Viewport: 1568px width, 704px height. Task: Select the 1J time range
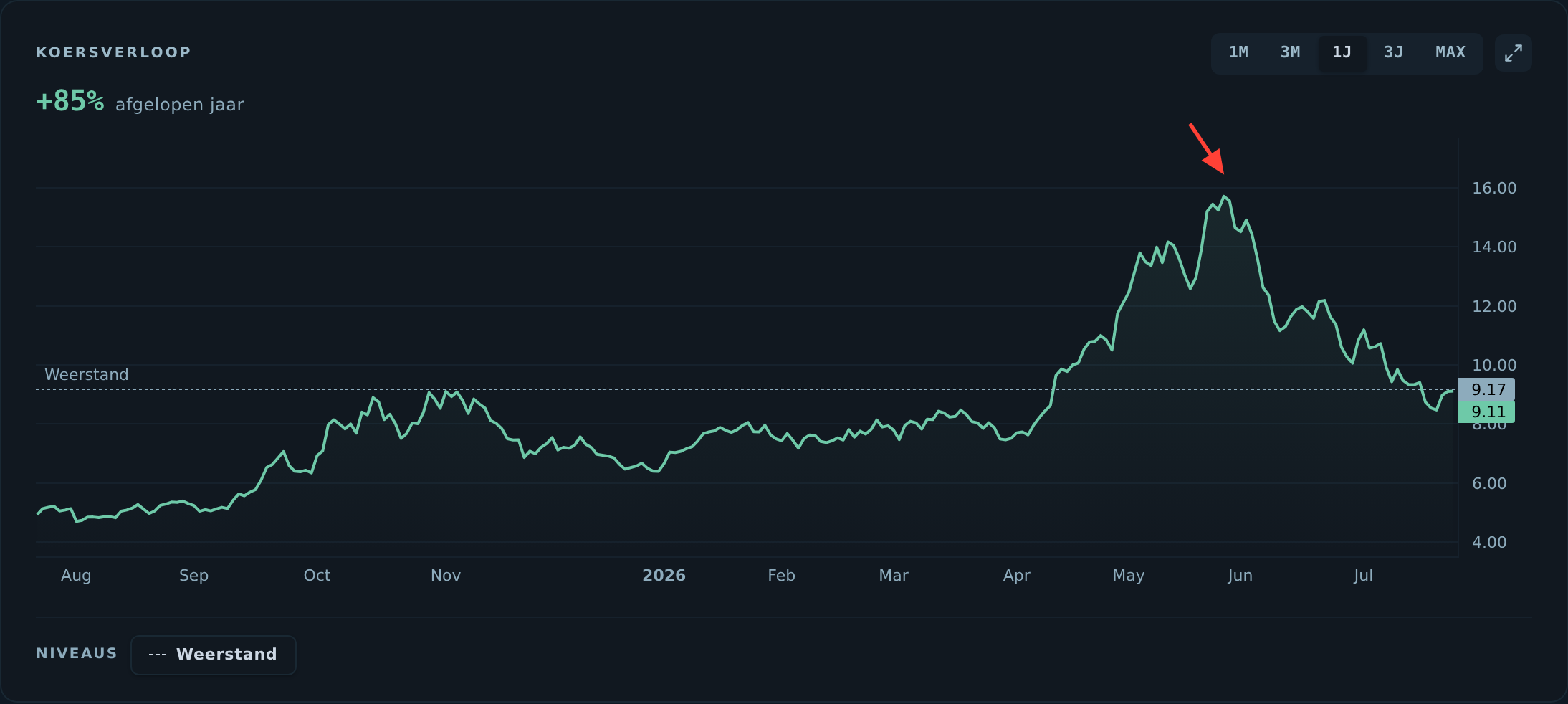(1342, 53)
